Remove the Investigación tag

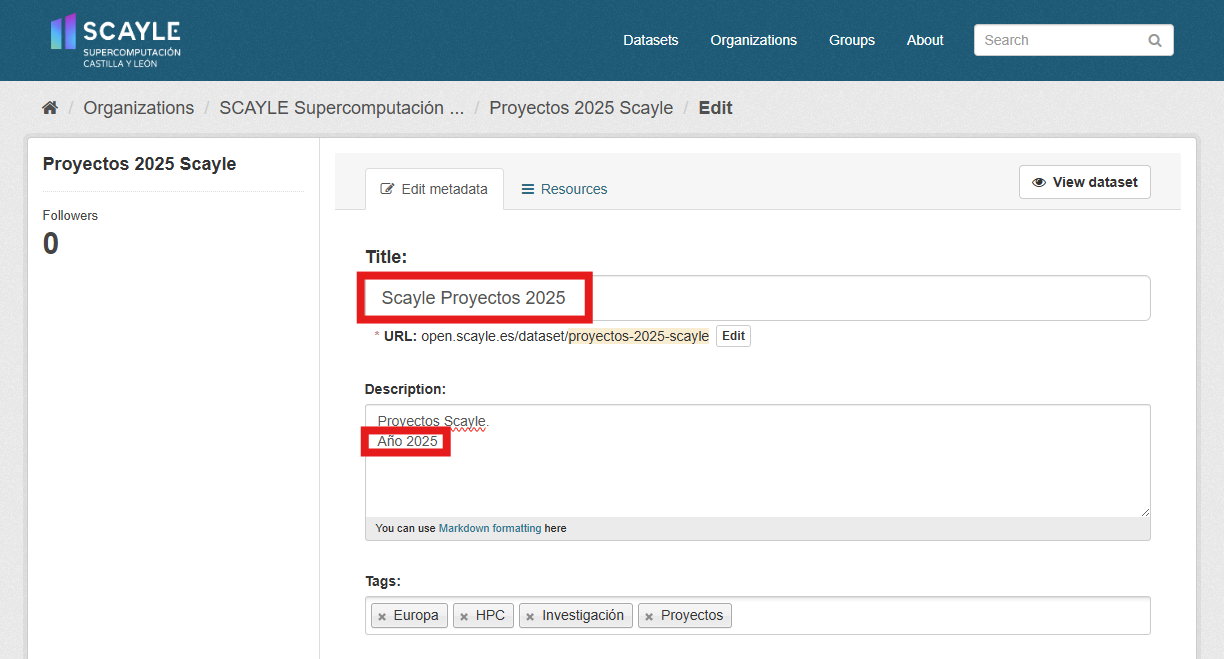530,616
